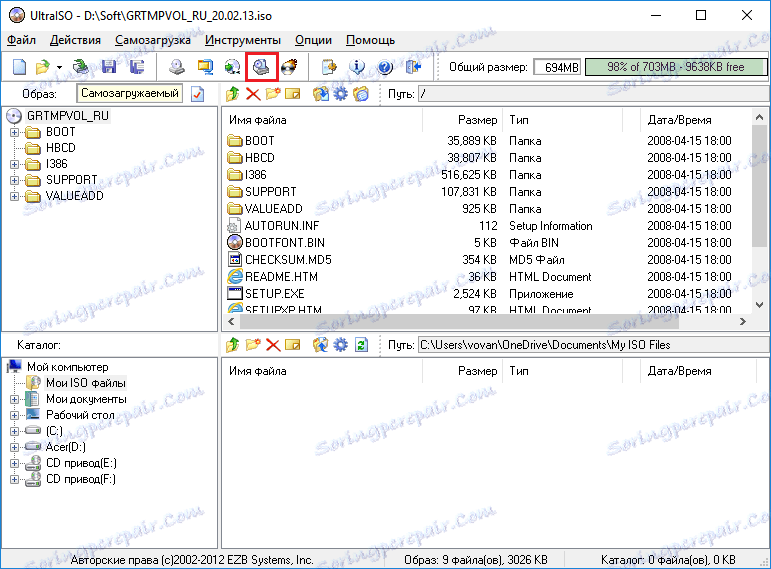This screenshot has width=771, height=569.
Task: Click the gear icon in Каталог toolbar
Action: pyautogui.click(x=340, y=345)
